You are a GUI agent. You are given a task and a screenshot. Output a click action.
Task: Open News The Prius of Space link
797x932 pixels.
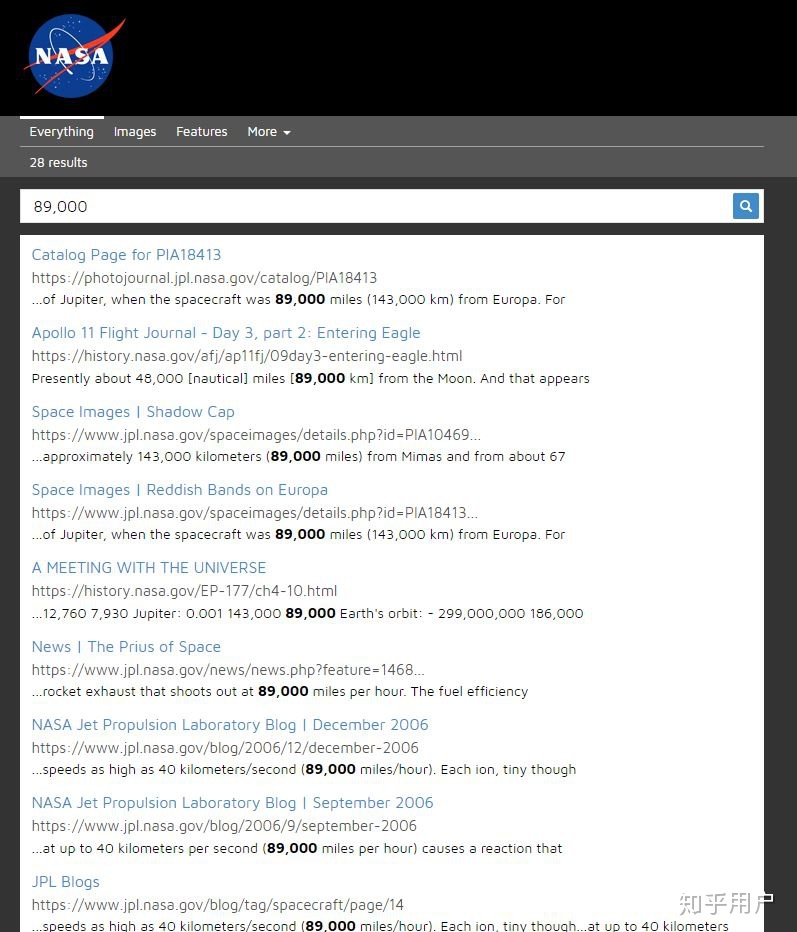126,647
